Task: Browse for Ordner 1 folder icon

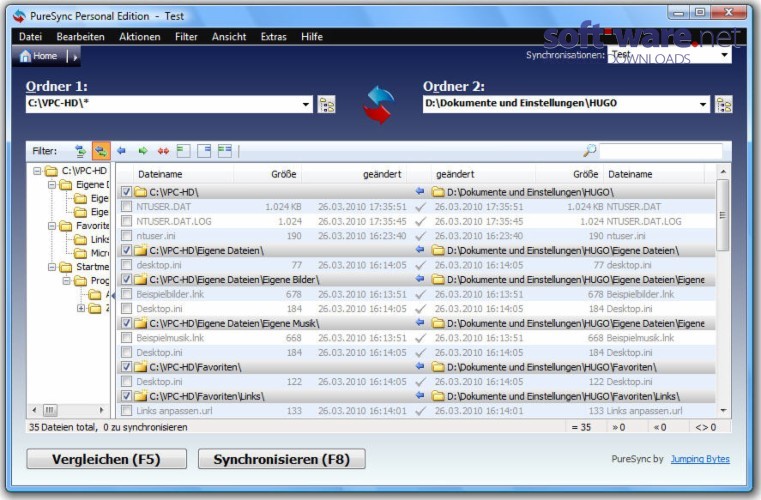Action: click(326, 104)
